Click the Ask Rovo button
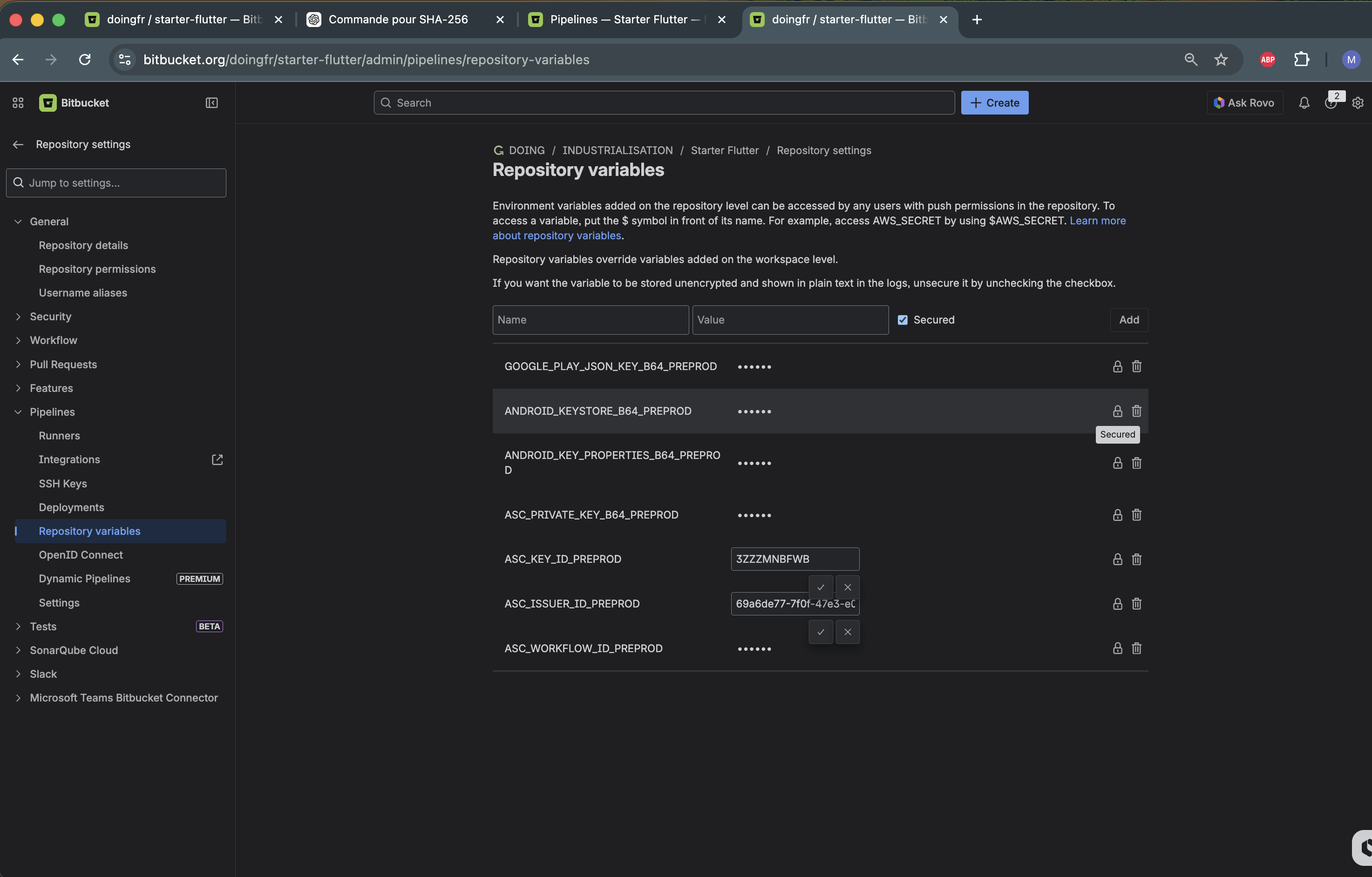 1244,102
